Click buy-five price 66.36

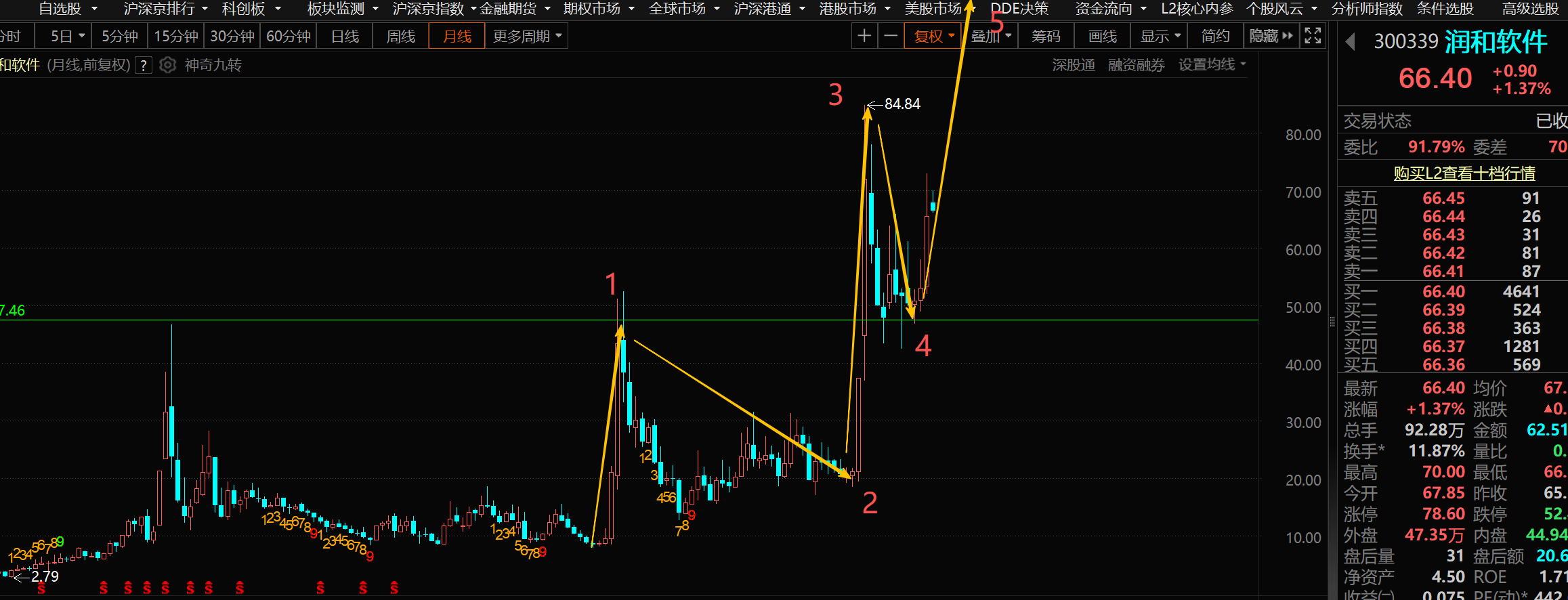click(1443, 364)
